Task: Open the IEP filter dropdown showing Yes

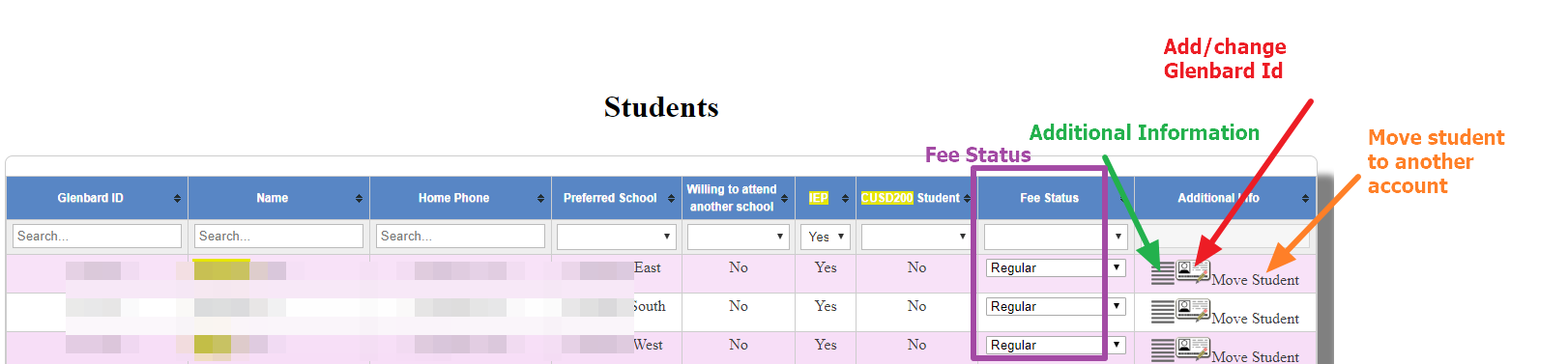Action: (x=826, y=237)
